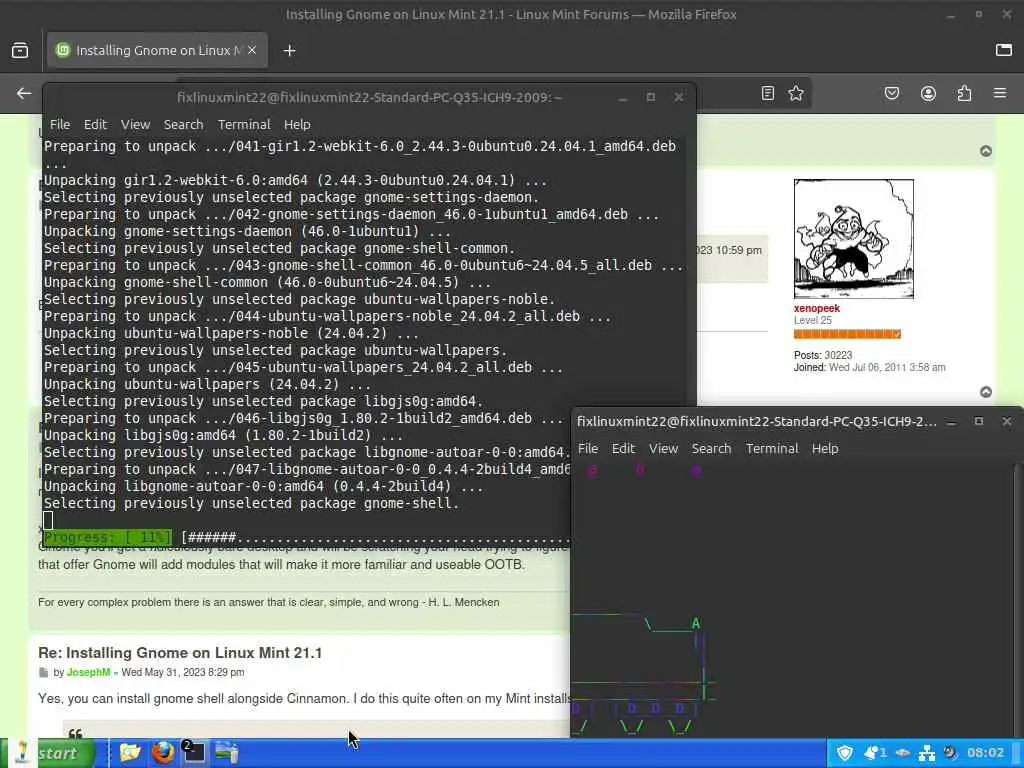This screenshot has width=1024, height=768.
Task: Open Search menu in small terminal window
Action: (711, 448)
